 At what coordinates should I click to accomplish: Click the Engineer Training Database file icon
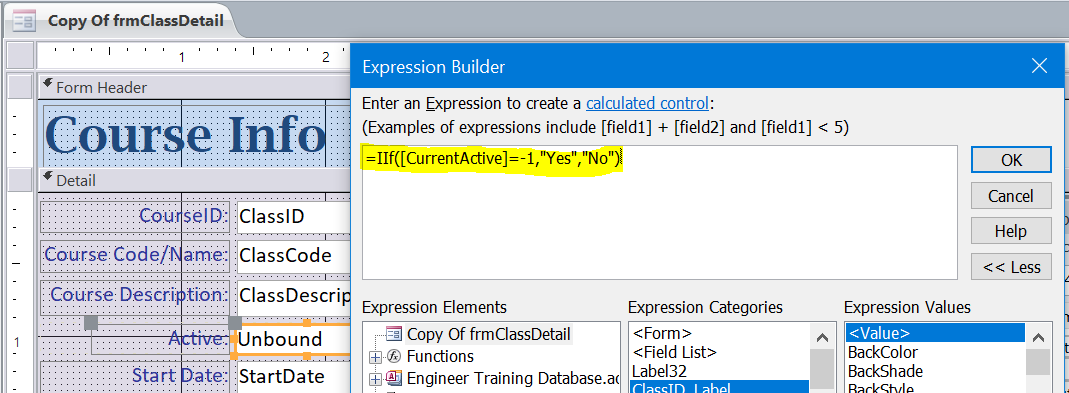tap(395, 378)
